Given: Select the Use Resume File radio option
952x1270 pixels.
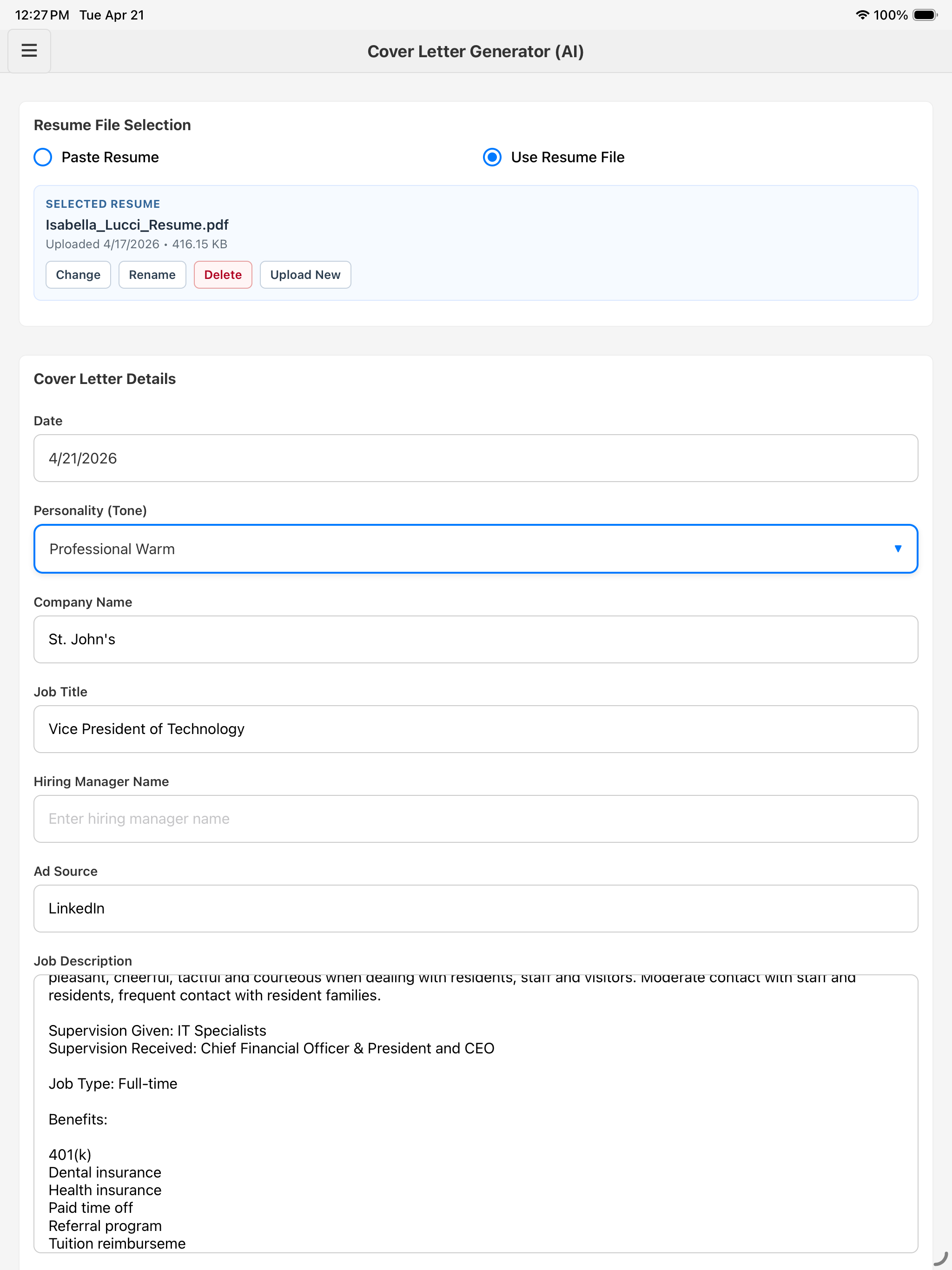Looking at the screenshot, I should [x=554, y=157].
